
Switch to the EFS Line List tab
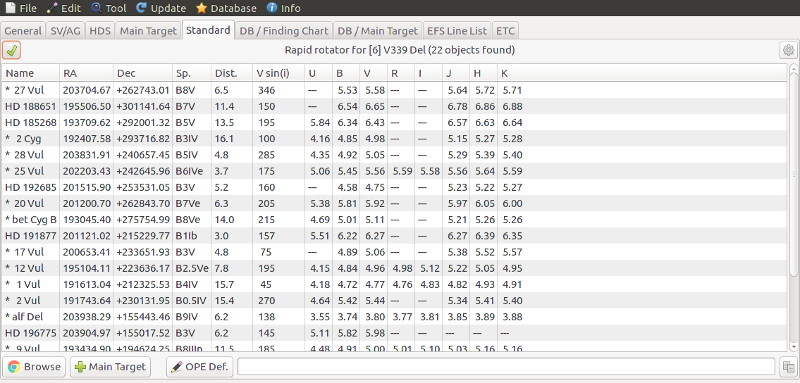coord(457,31)
